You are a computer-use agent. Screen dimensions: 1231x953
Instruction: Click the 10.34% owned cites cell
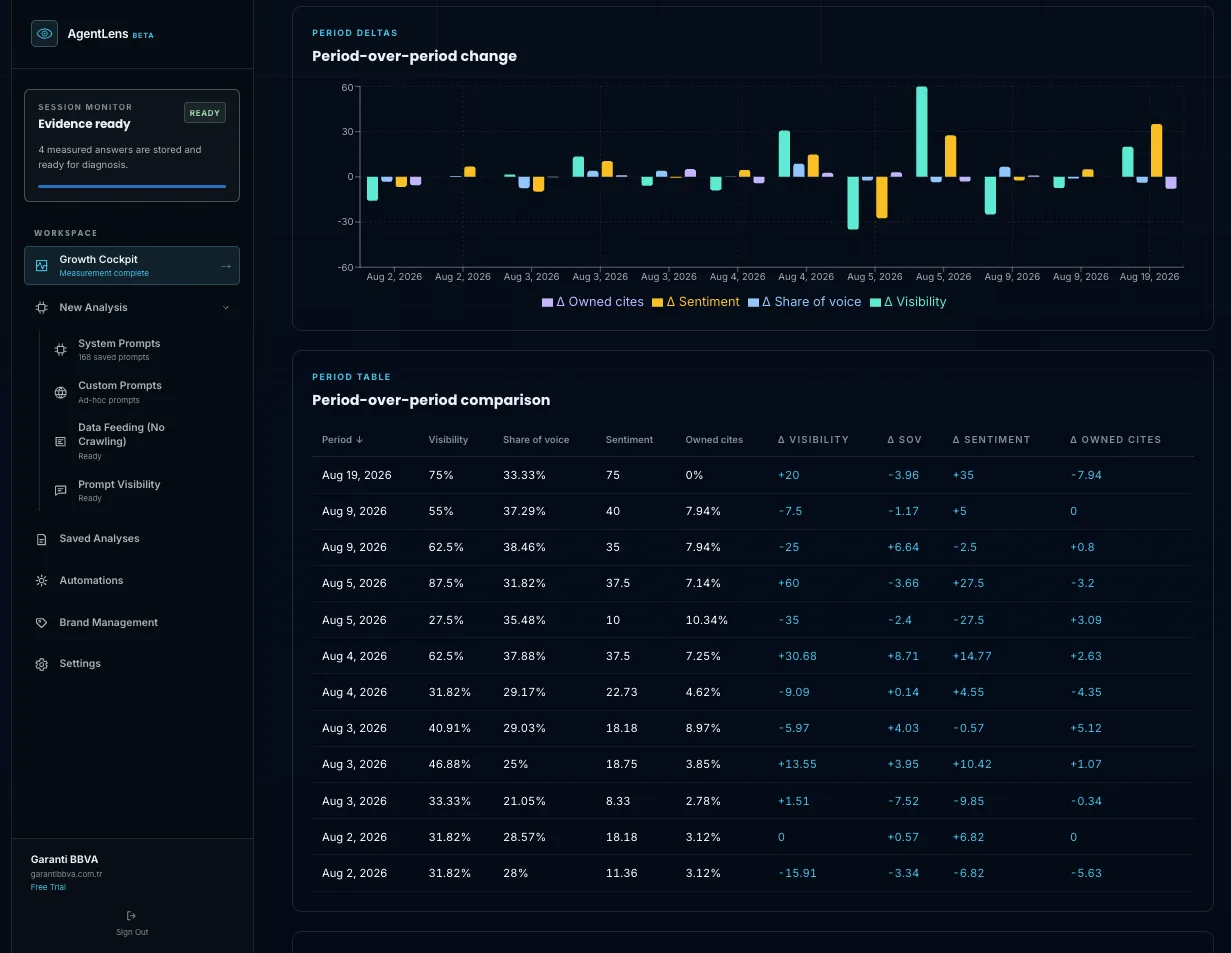coord(707,620)
